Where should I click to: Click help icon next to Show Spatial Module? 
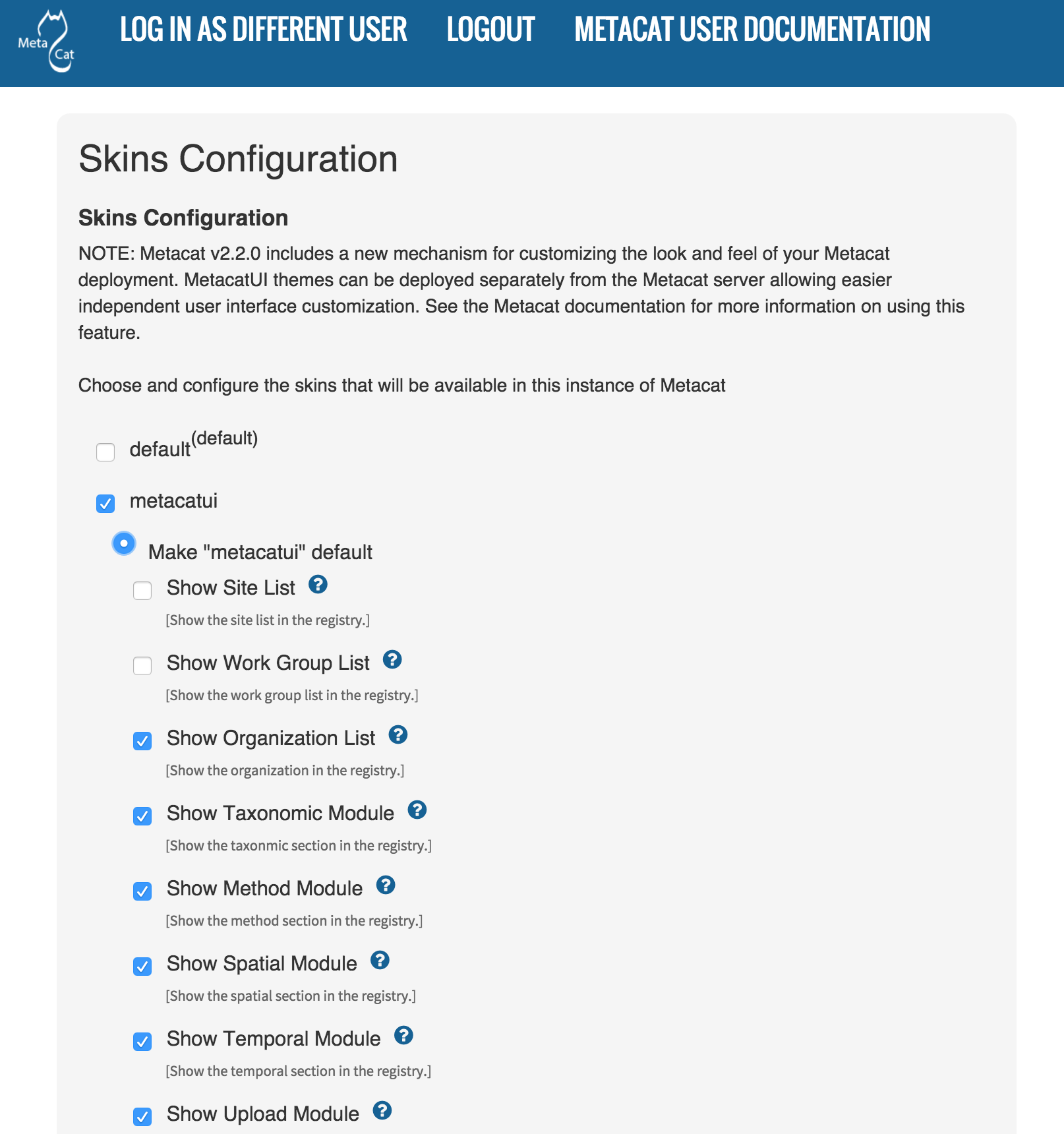click(380, 960)
